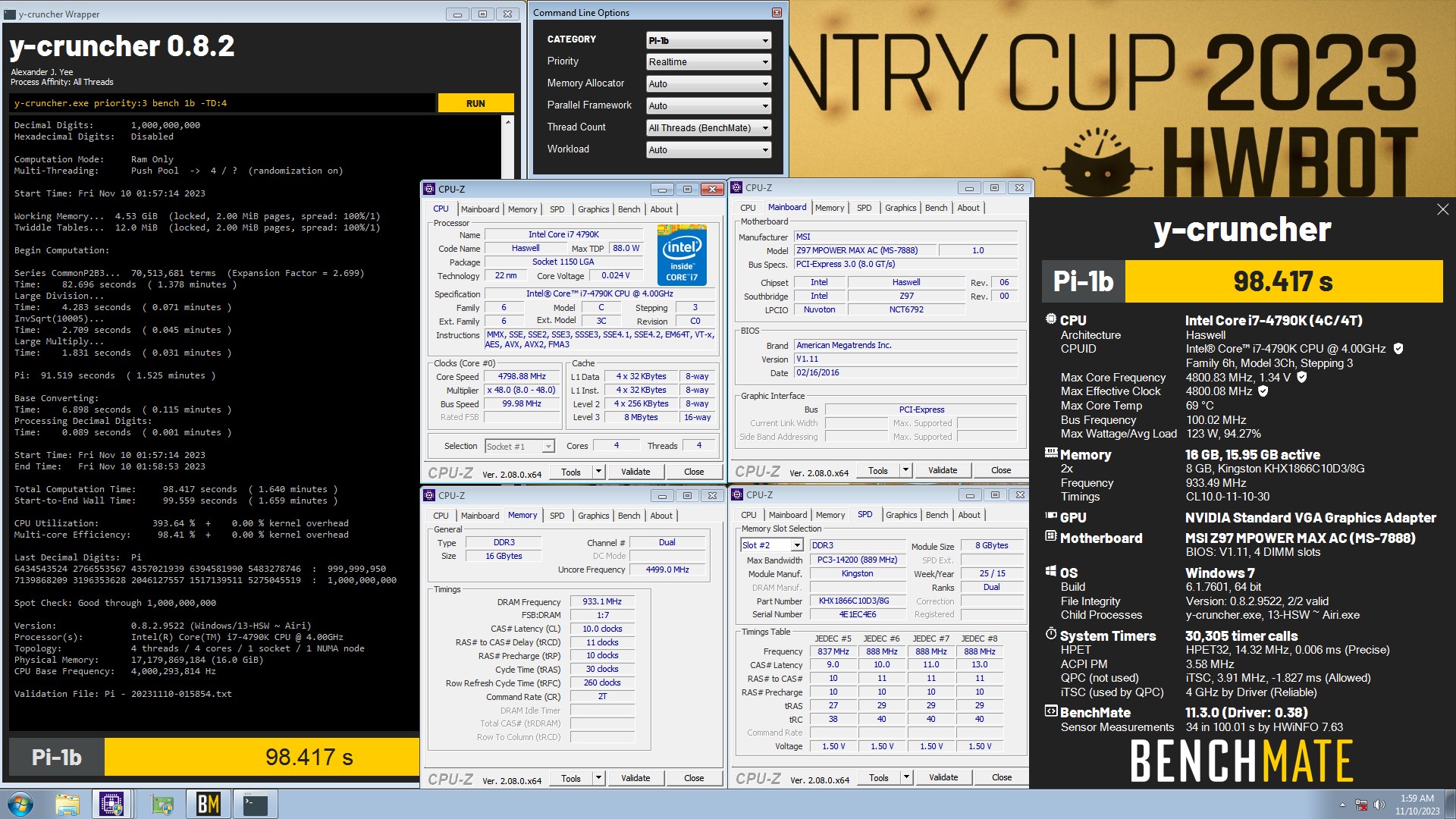The image size is (1456, 819).
Task: Open Graphics tab in CPU-Z Mainboard window
Action: (x=900, y=208)
